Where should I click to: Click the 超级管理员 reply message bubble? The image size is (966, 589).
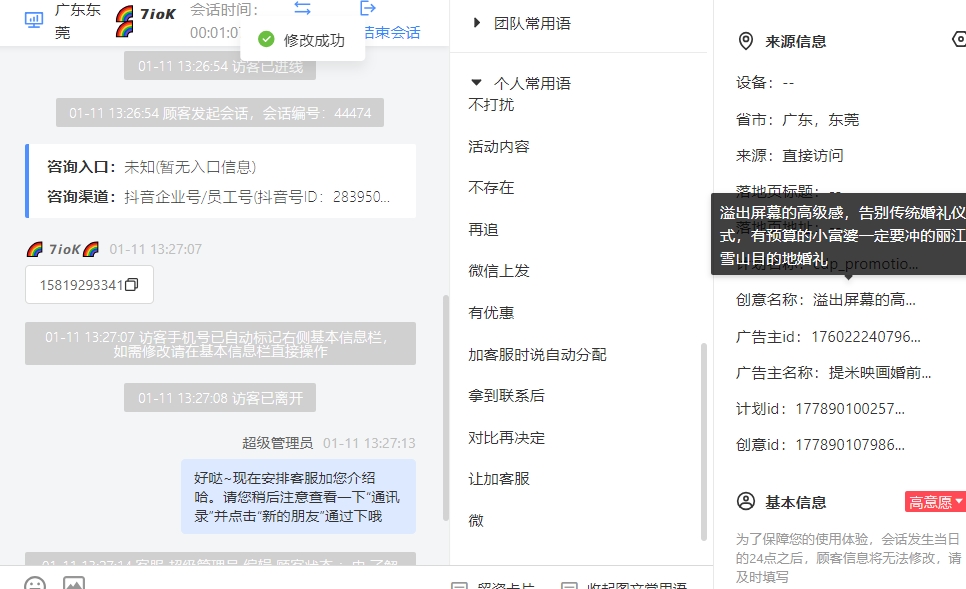point(298,497)
